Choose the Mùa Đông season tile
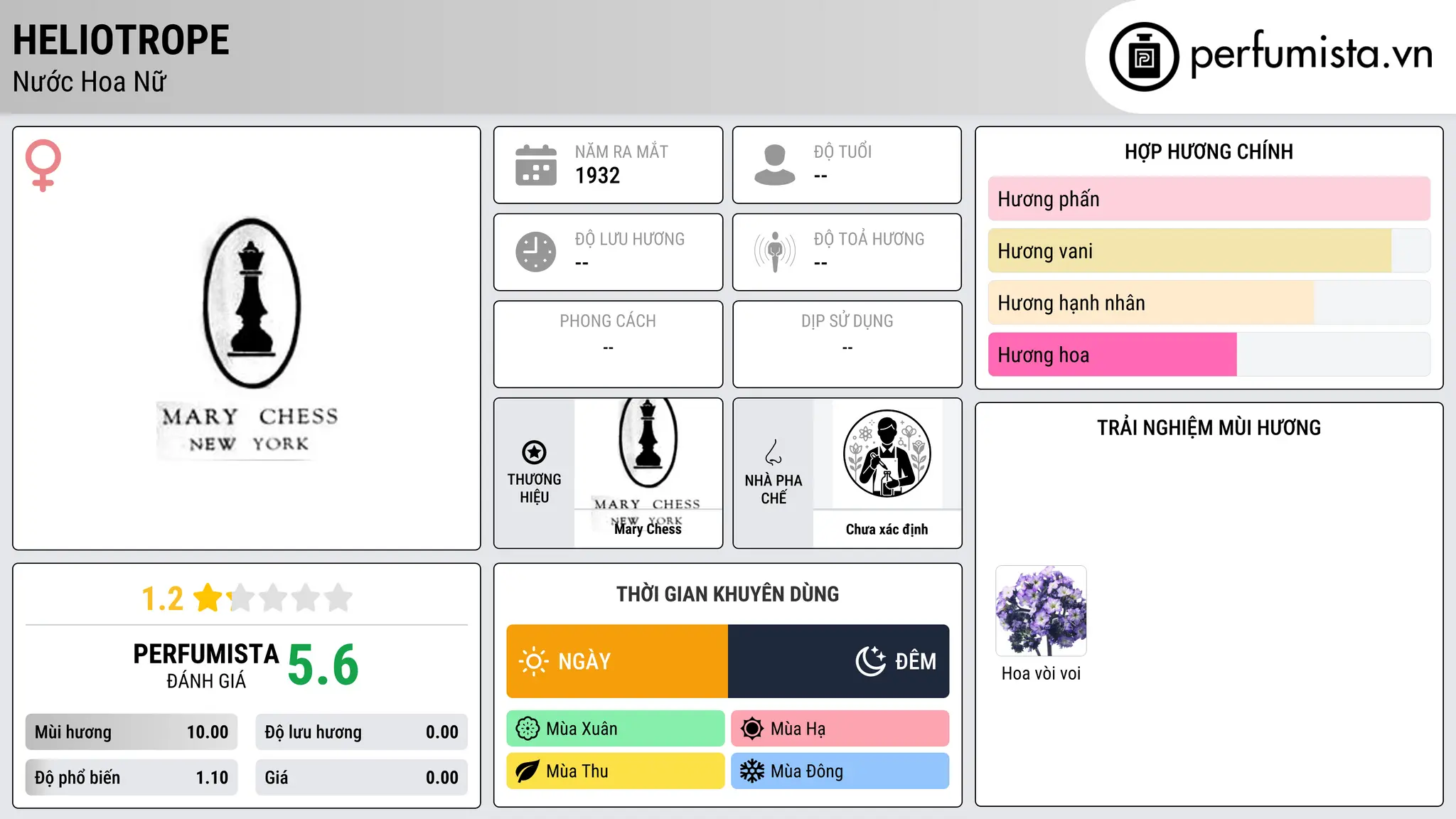Image resolution: width=1456 pixels, height=819 pixels. coord(840,771)
